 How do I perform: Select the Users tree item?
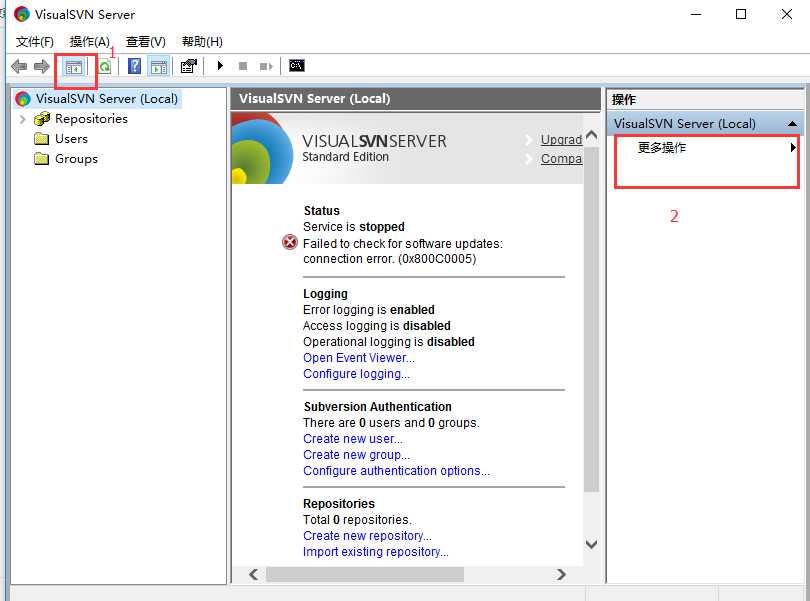[x=71, y=139]
